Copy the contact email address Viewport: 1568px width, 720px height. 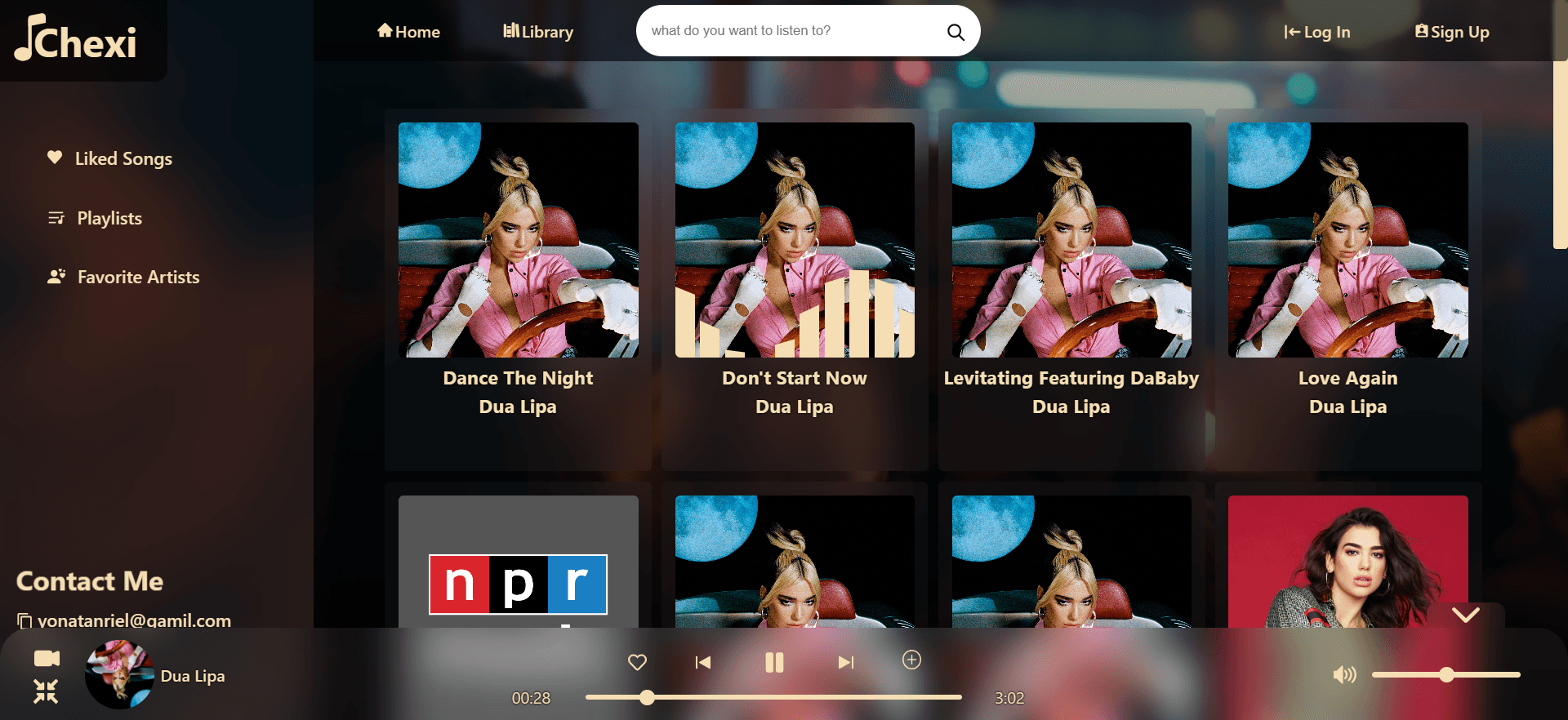click(134, 620)
